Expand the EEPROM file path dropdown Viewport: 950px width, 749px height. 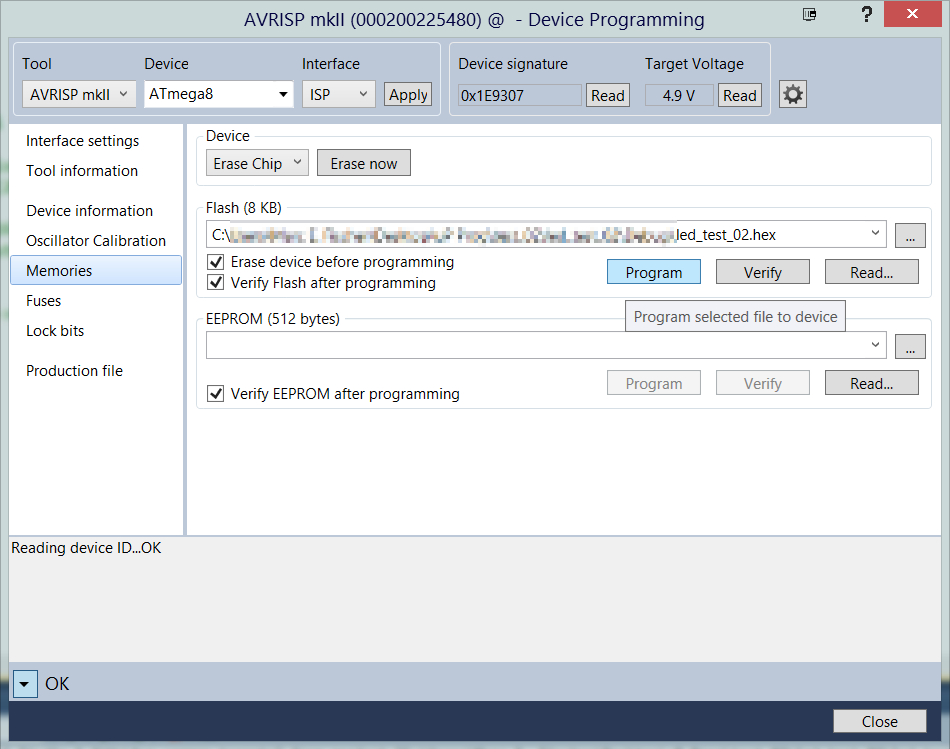pos(875,345)
